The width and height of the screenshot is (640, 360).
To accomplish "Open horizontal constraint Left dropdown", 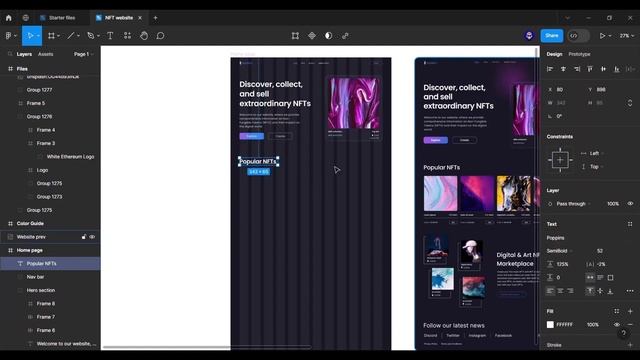I will pos(596,153).
